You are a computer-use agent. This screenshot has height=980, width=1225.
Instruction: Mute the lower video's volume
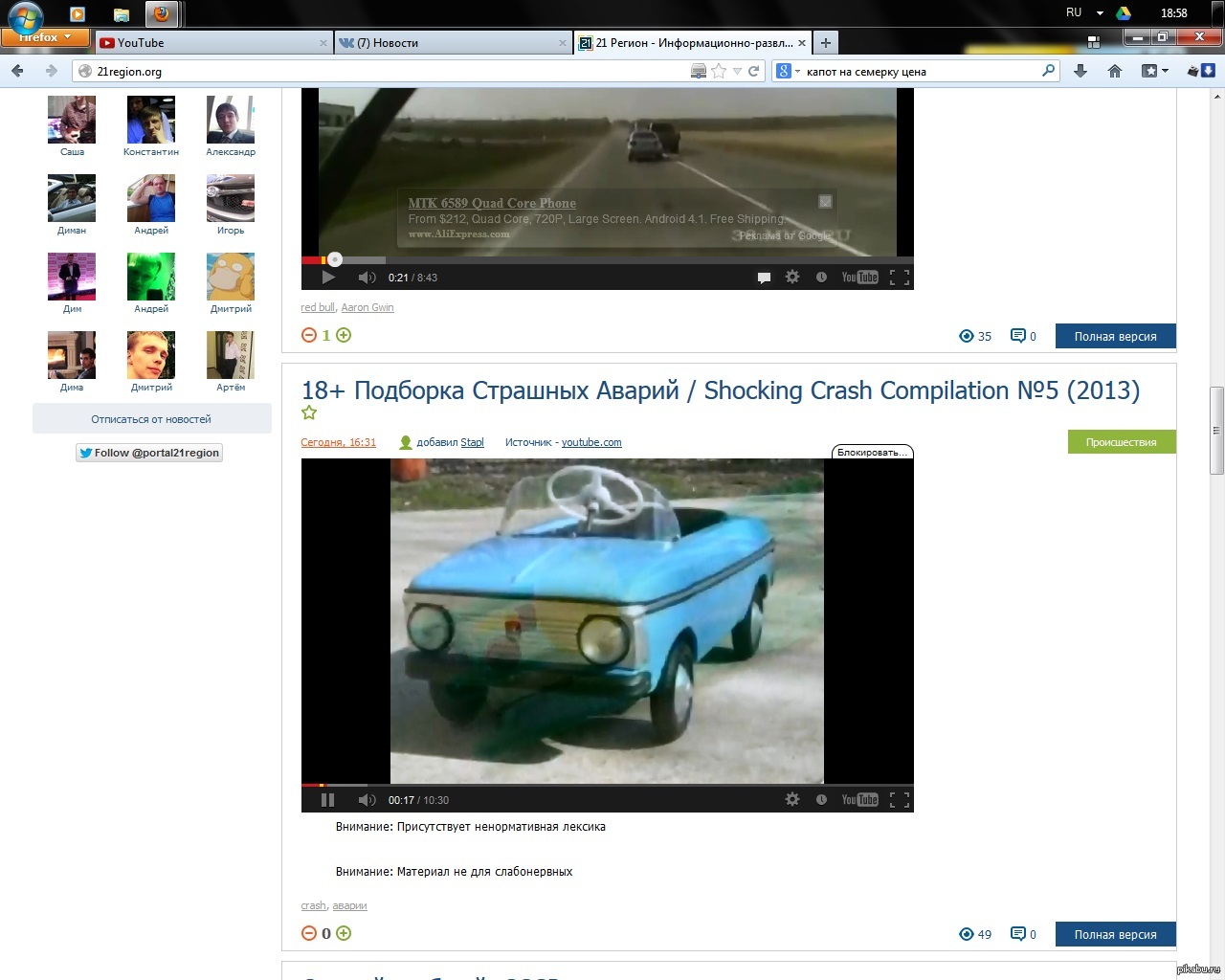click(367, 800)
